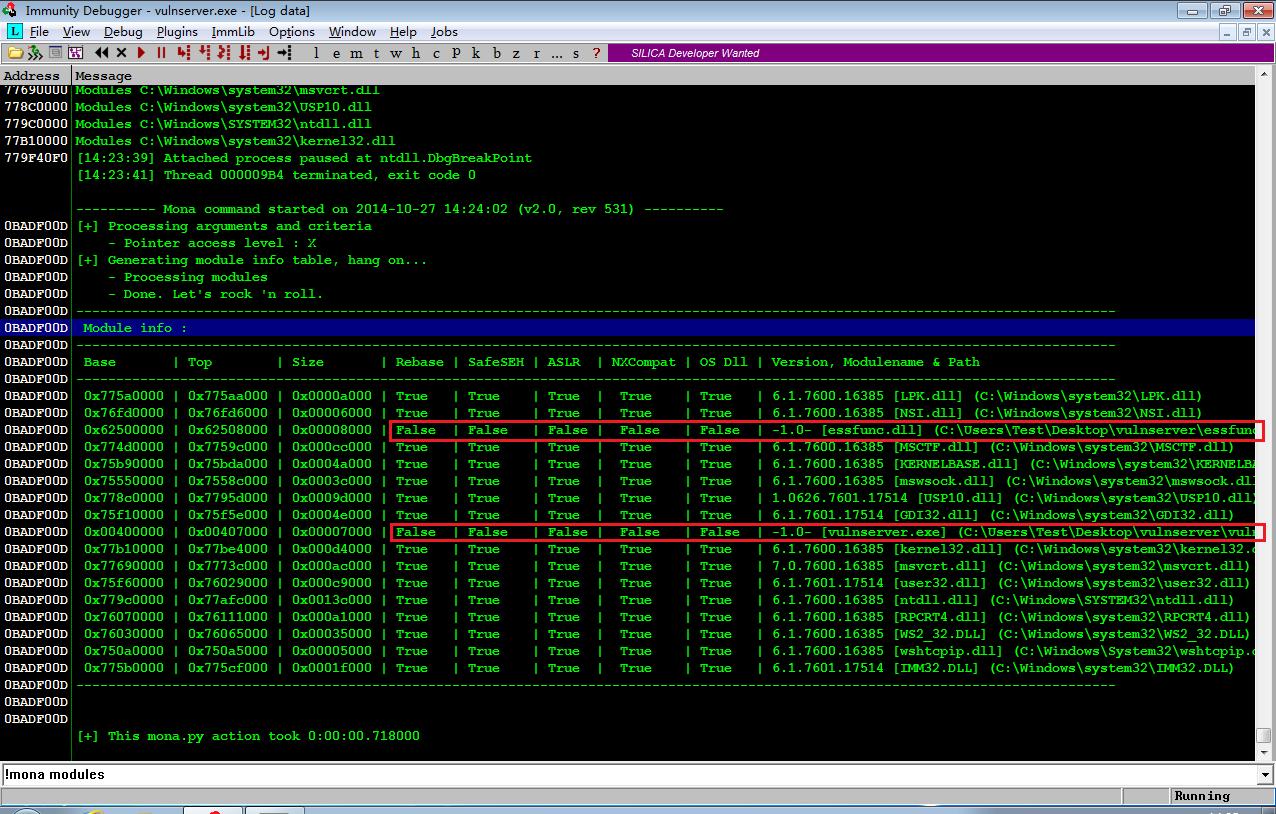Show CPU window with the 'c' button

pos(436,53)
